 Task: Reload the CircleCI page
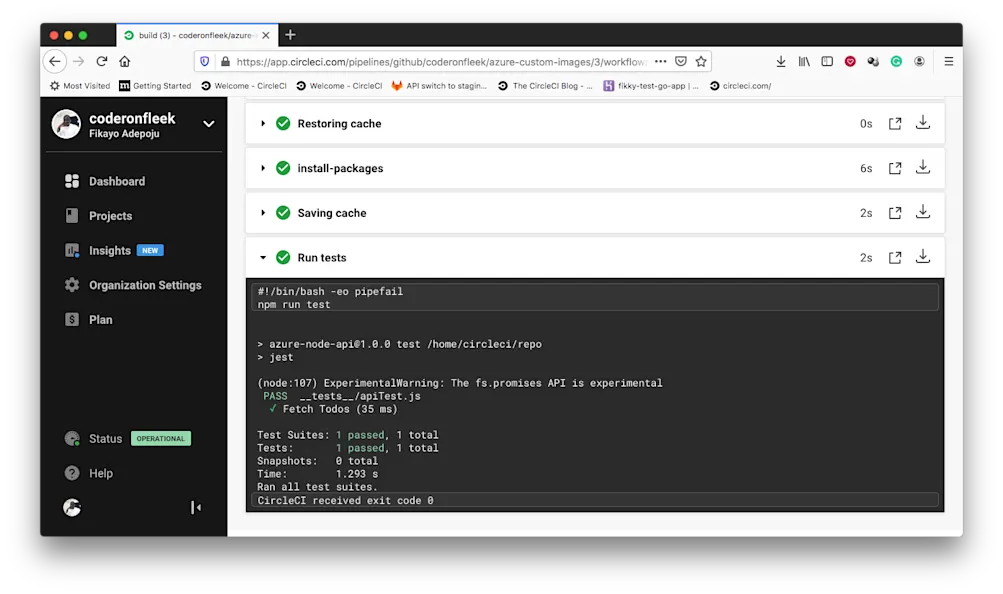[x=102, y=61]
